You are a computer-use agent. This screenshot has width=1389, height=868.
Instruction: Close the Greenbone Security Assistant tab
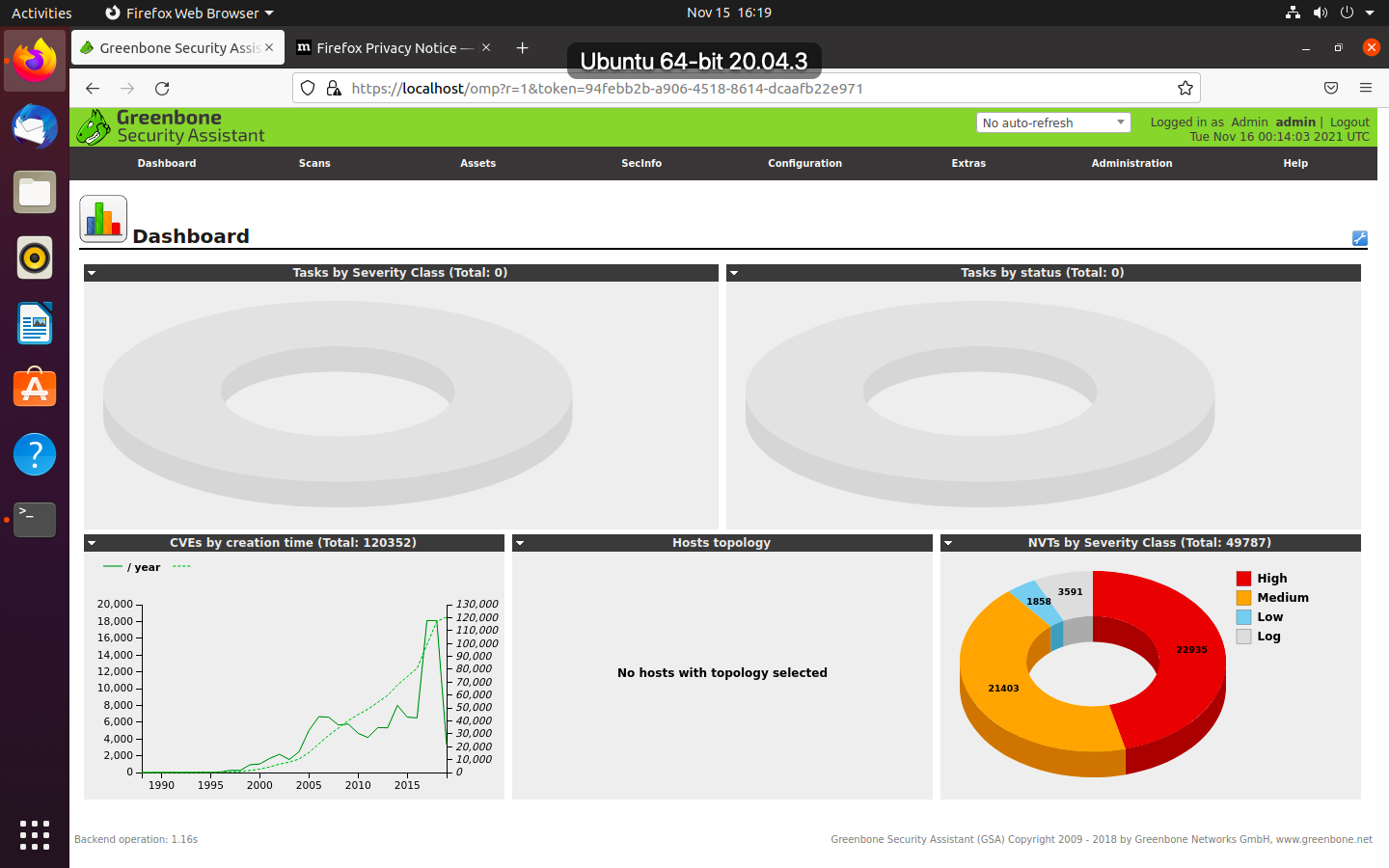(269, 47)
